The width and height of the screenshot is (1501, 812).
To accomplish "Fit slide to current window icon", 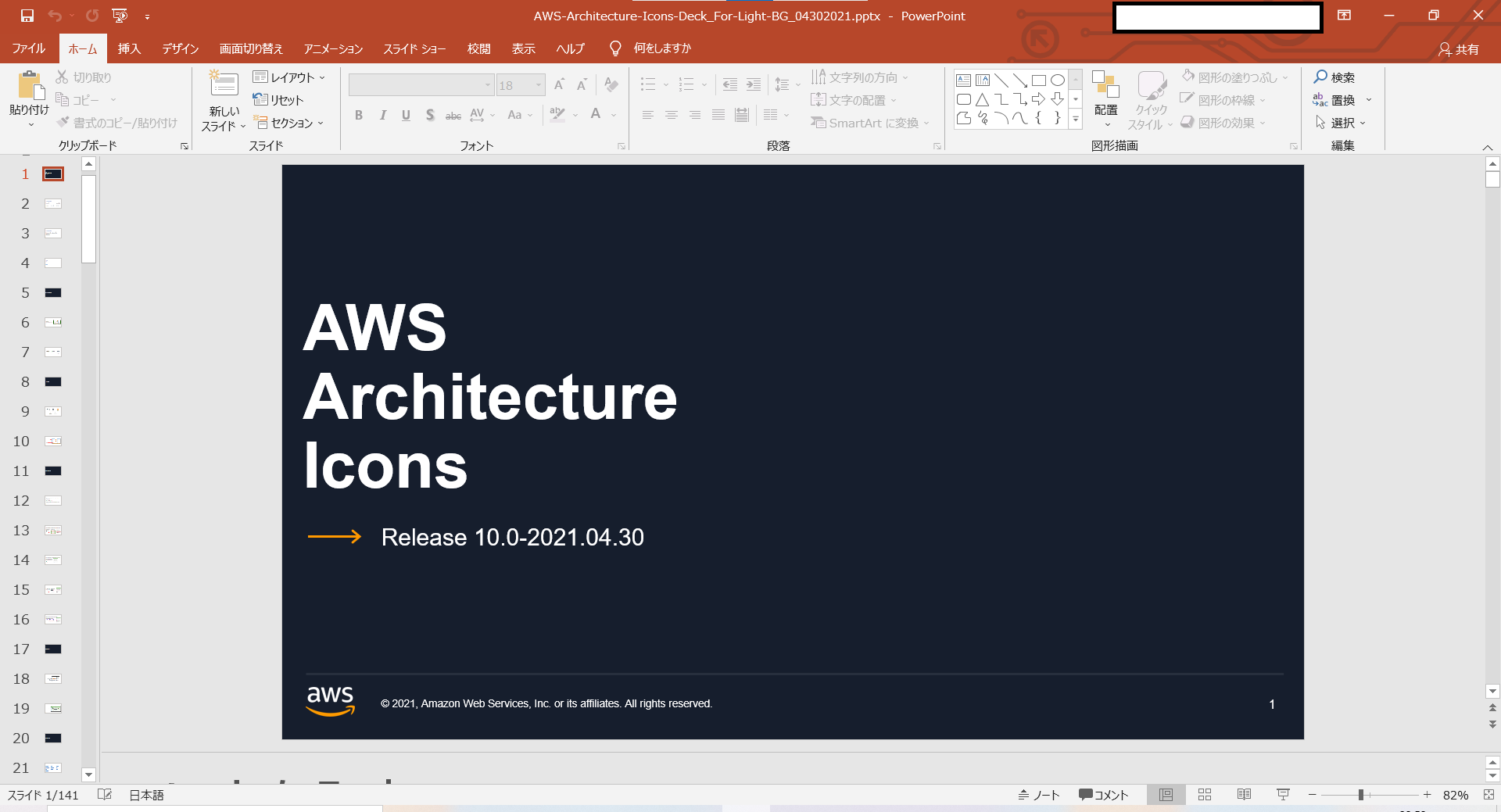I will (x=1488, y=795).
